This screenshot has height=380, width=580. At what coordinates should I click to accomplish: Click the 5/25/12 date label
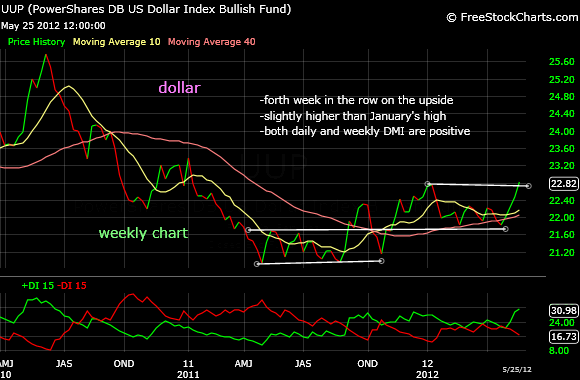517,369
